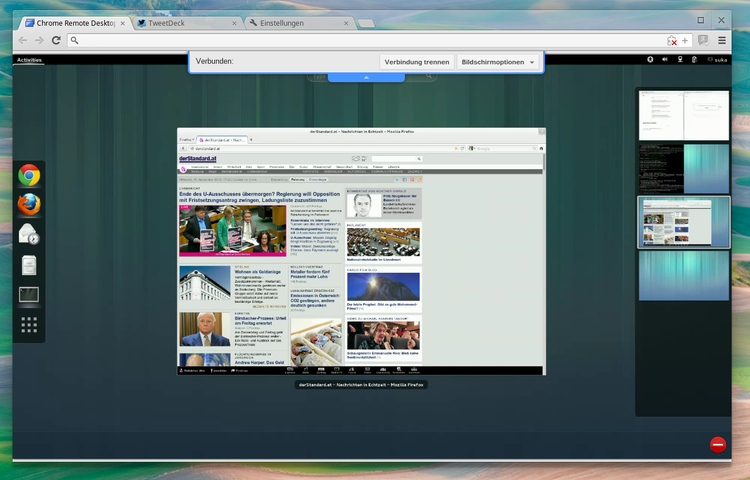Switch to the TweetDeck tab

point(185,22)
